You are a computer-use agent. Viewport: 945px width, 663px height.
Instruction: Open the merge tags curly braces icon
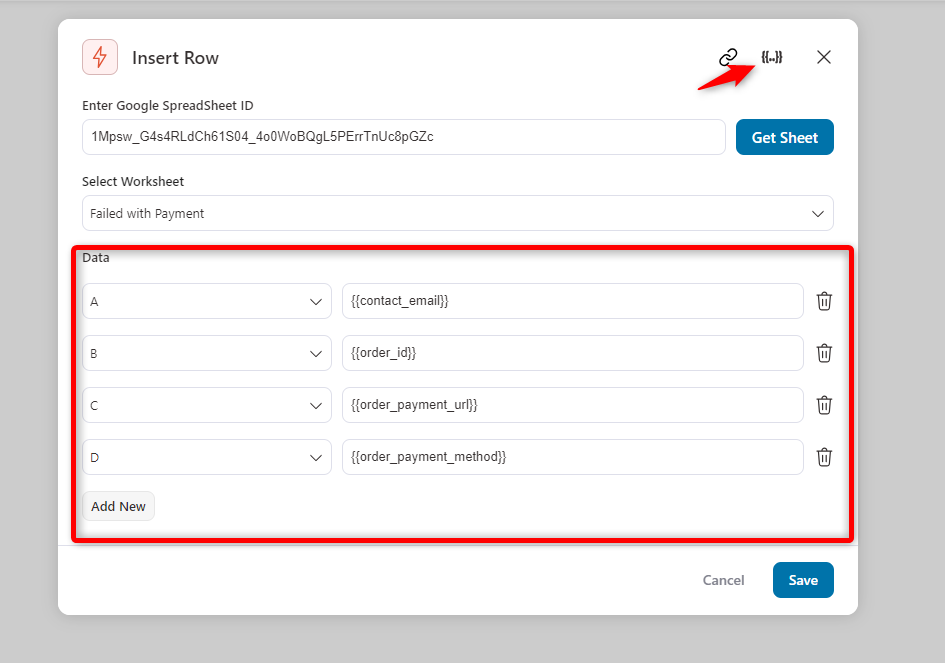[771, 57]
